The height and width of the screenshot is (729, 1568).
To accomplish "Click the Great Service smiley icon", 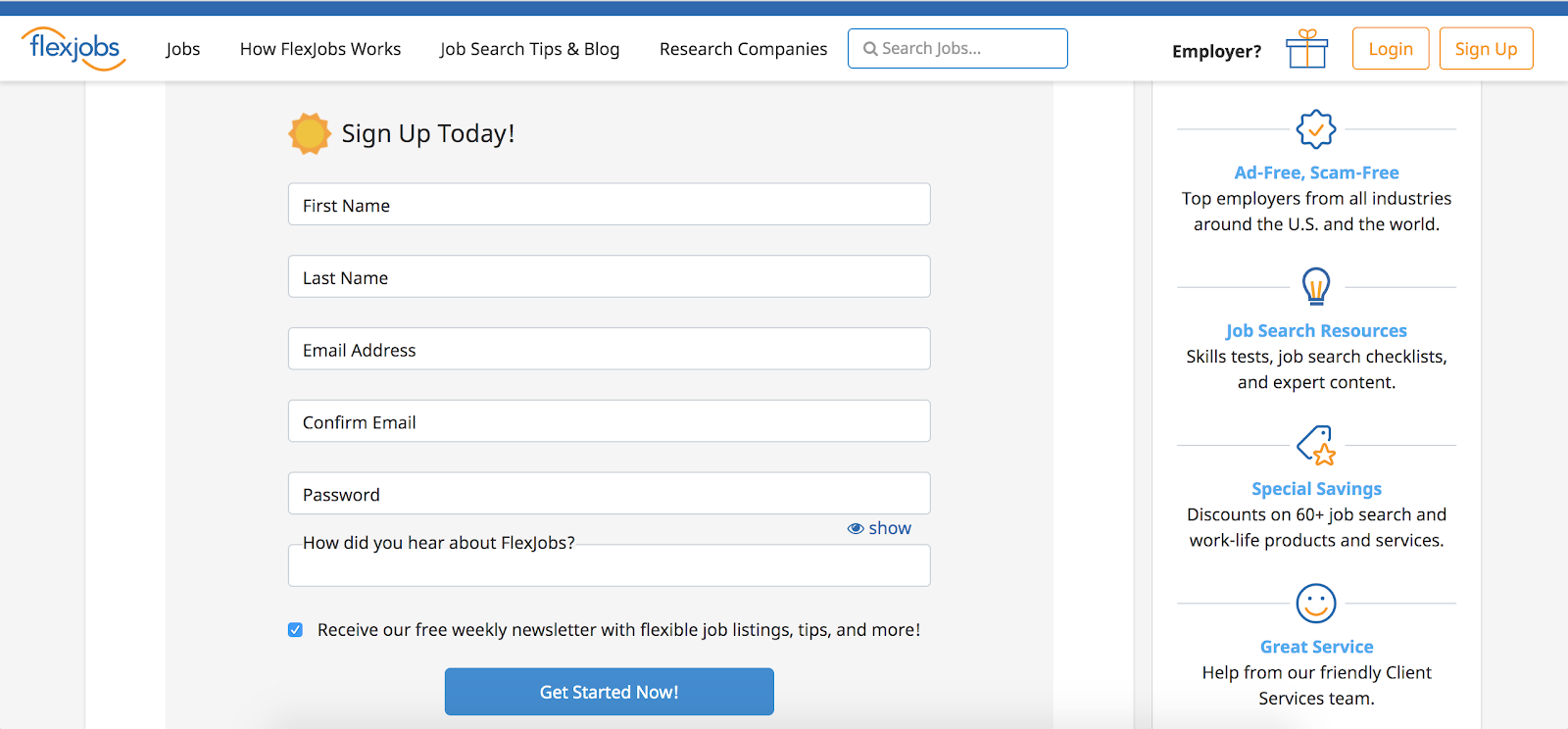I will click(x=1316, y=604).
